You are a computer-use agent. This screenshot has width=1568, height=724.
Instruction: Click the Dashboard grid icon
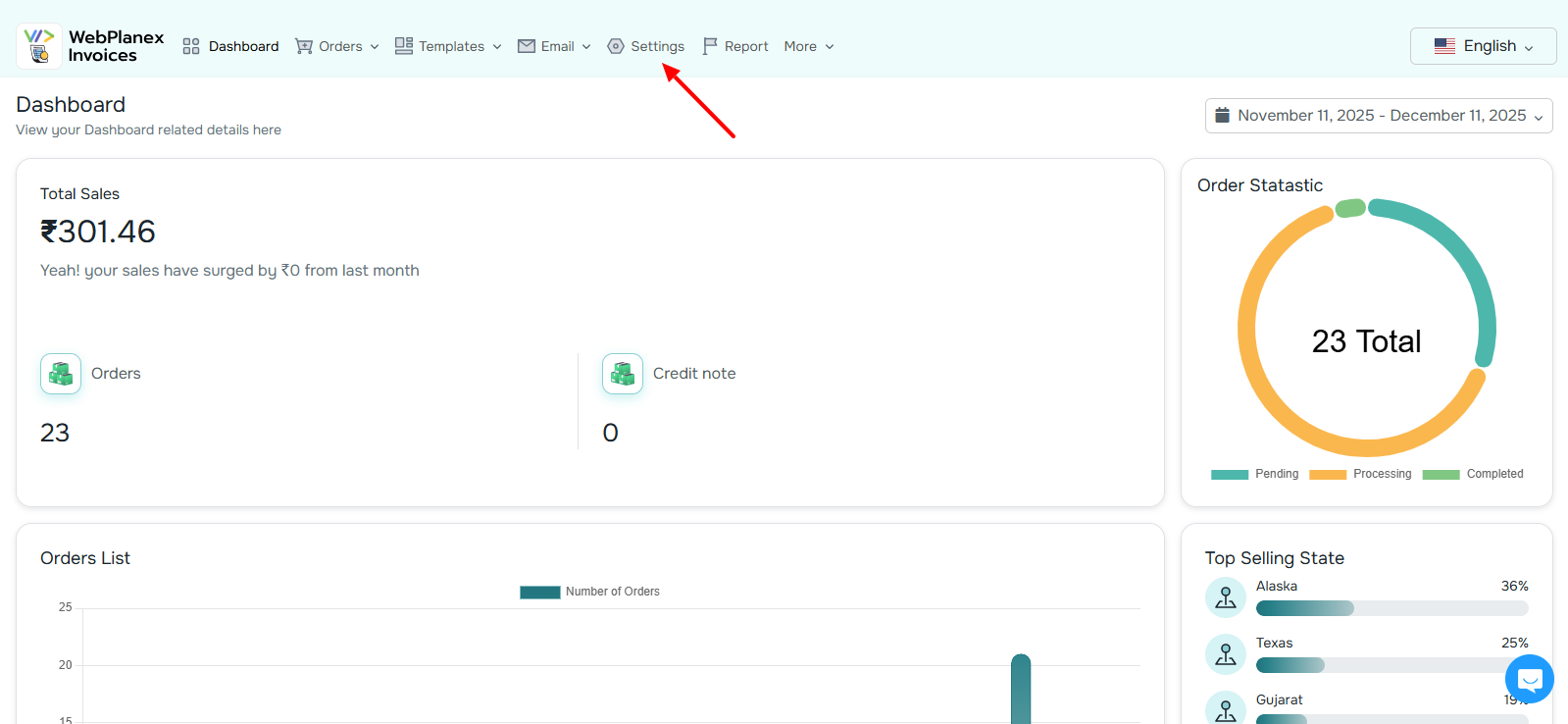click(x=191, y=46)
